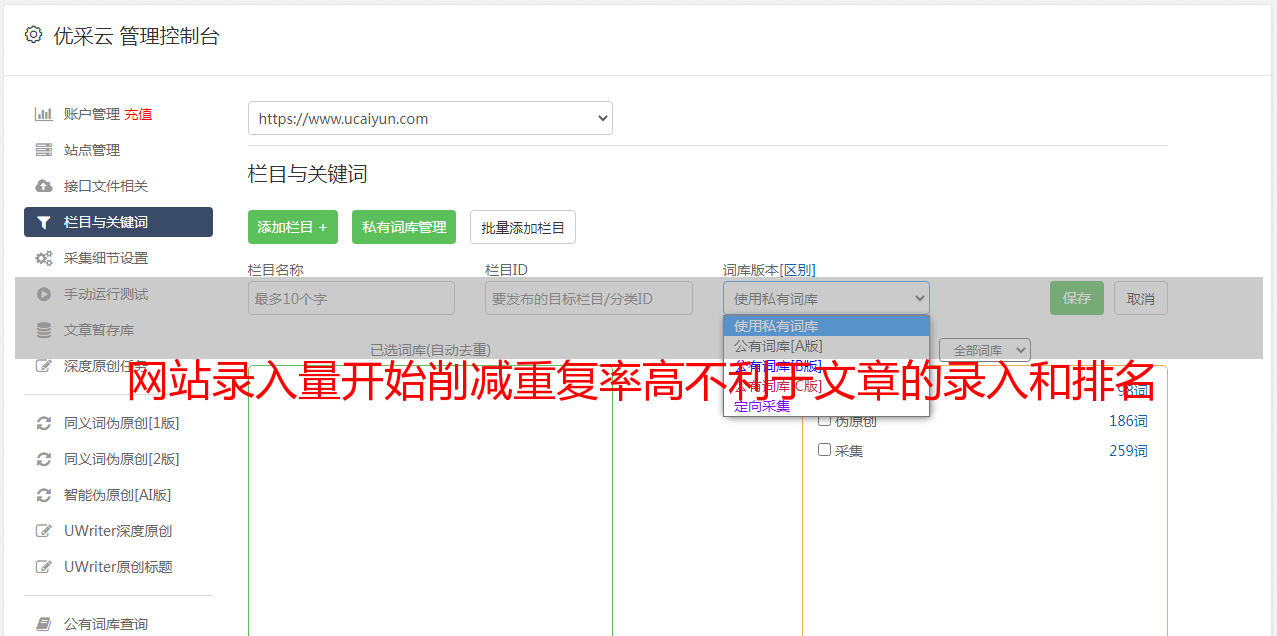Image resolution: width=1277 pixels, height=636 pixels.
Task: Click the green 添加栏目 + button
Action: (x=293, y=227)
